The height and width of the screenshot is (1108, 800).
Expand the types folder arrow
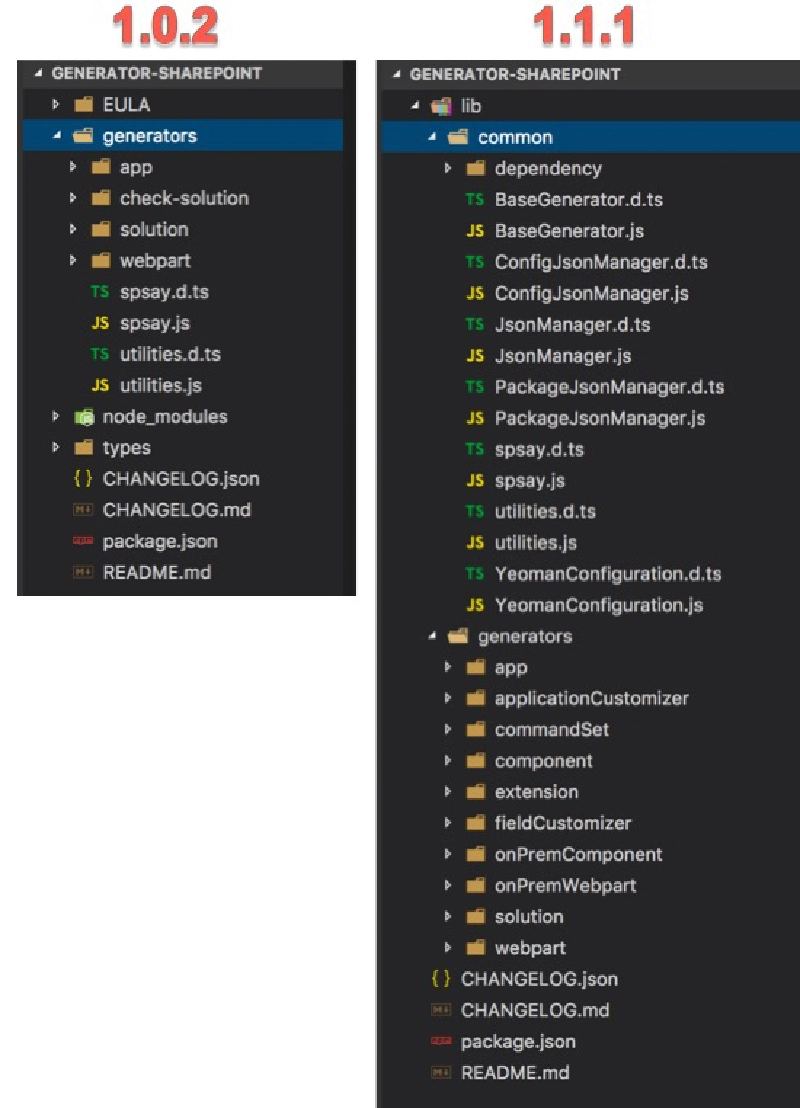(56, 447)
